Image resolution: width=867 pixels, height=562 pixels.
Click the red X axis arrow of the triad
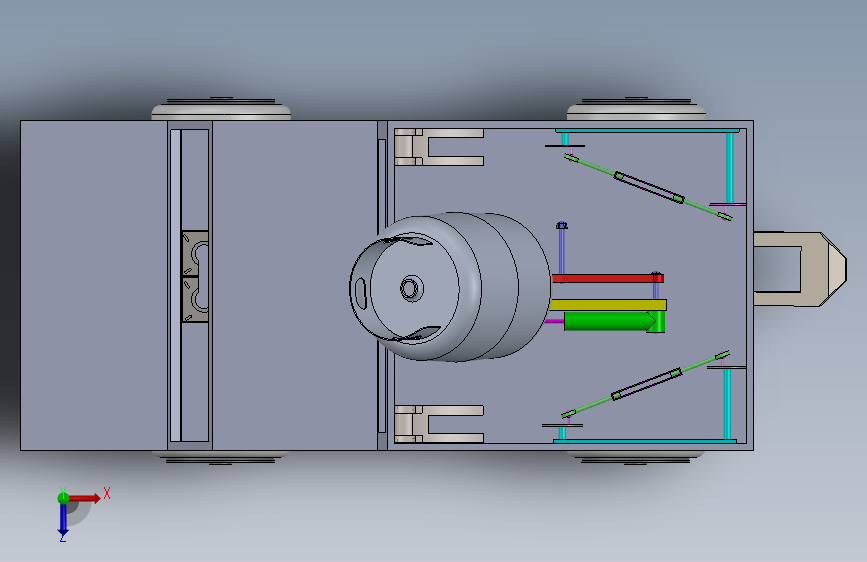[x=85, y=498]
